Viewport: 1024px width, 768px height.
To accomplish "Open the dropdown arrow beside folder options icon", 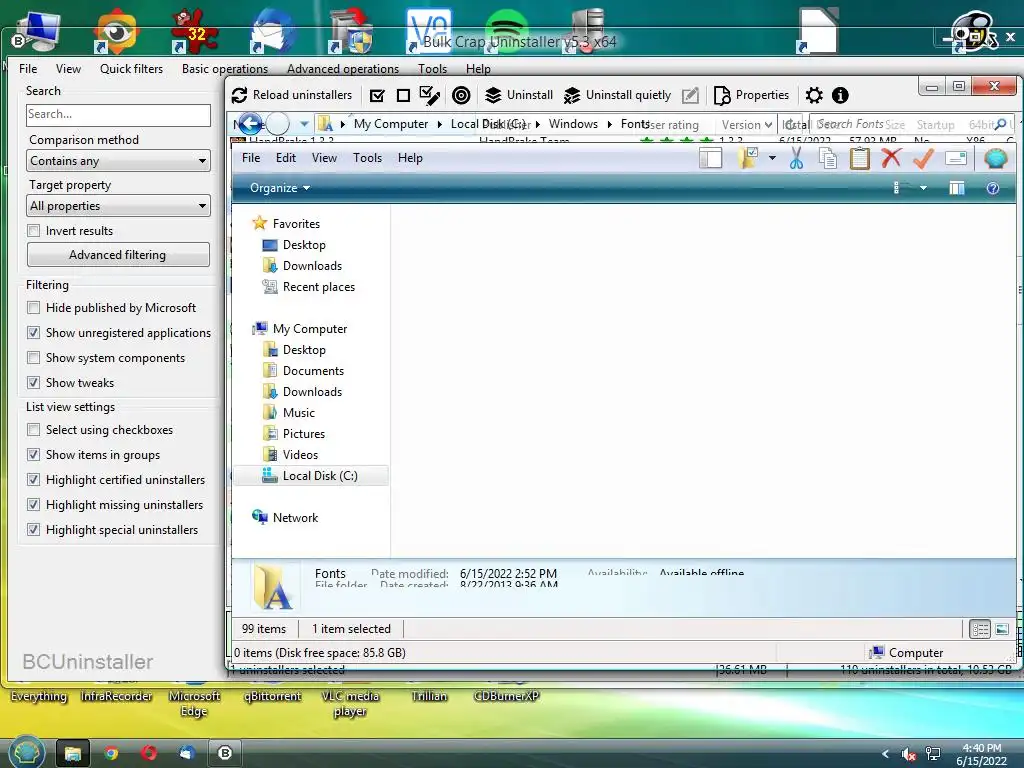I will 772,158.
